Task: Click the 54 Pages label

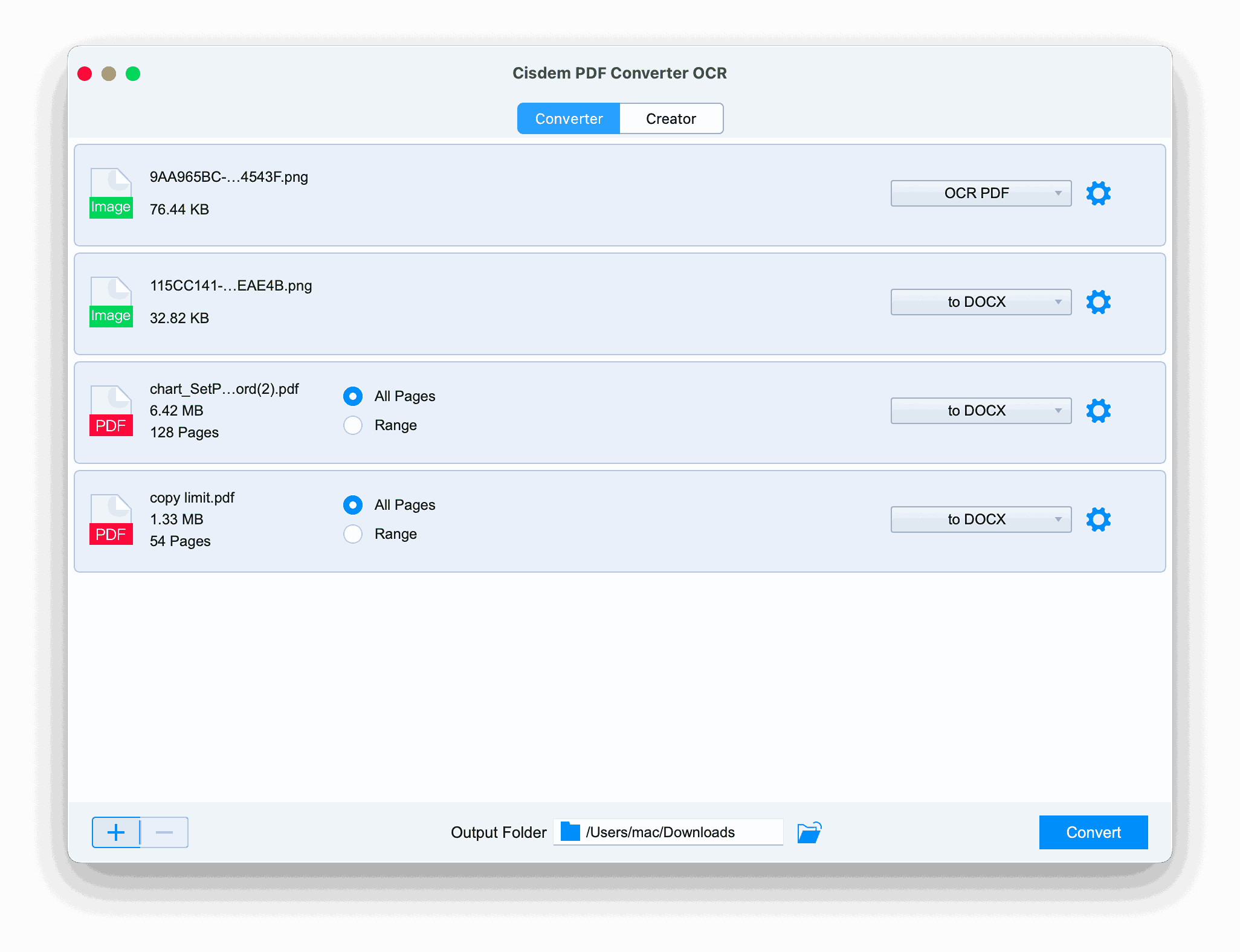Action: 180,541
